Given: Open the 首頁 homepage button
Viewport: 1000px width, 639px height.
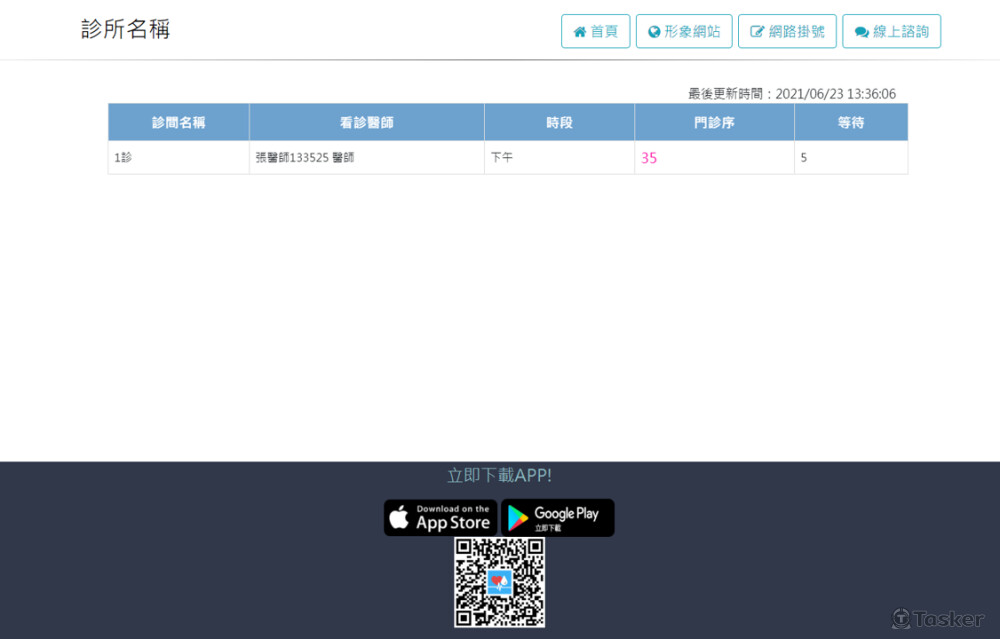Looking at the screenshot, I should 595,31.
